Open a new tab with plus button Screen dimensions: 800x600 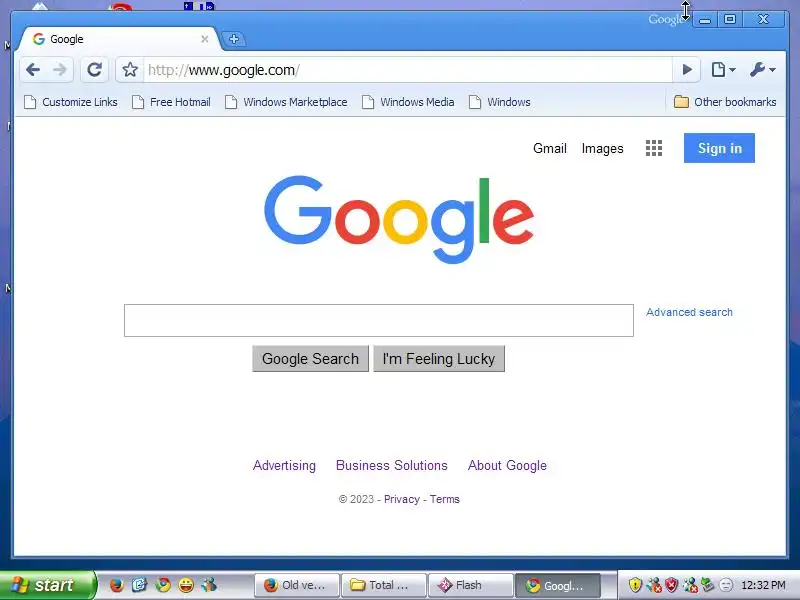234,39
